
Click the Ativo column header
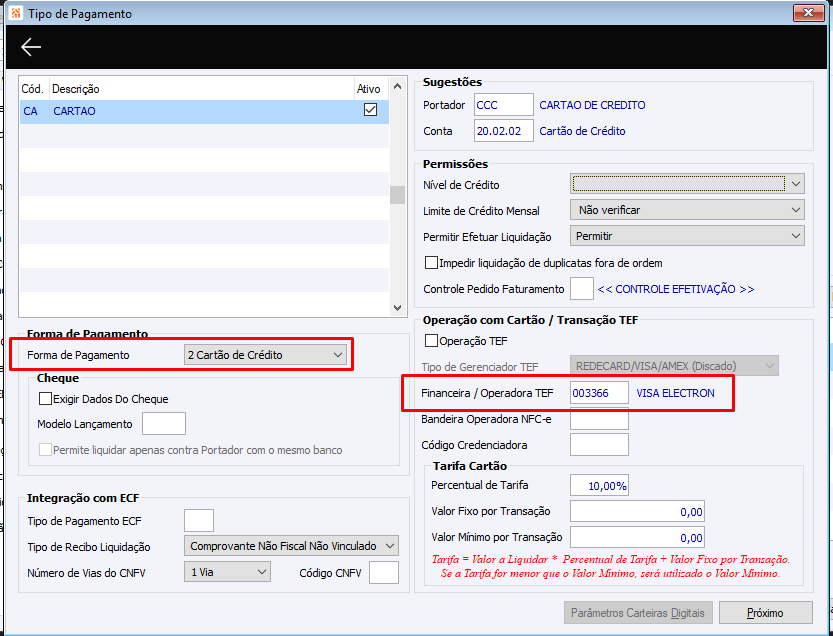tap(368, 89)
